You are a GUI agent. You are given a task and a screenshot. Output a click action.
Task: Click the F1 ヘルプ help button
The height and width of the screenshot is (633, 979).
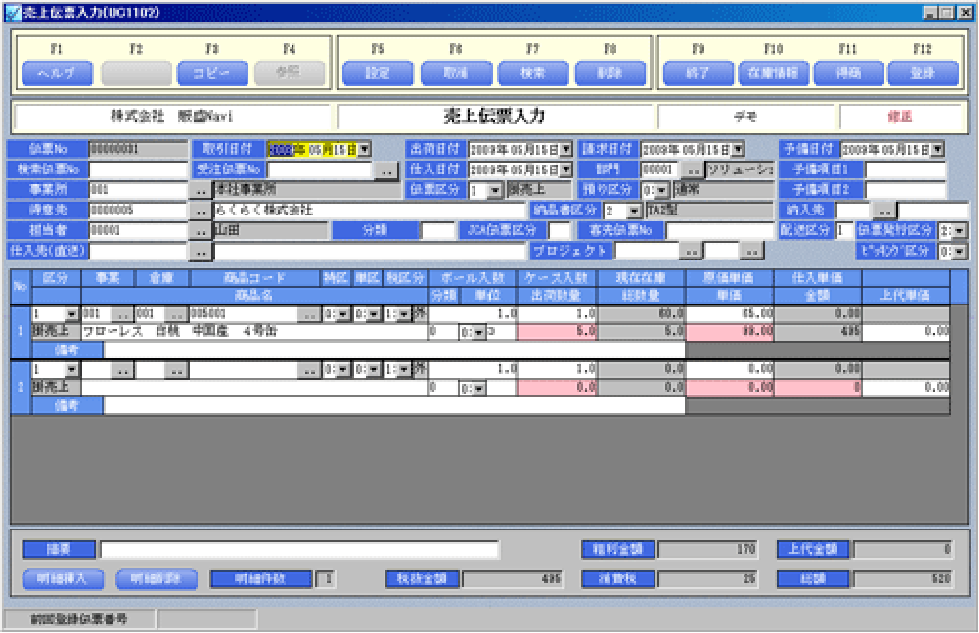(x=56, y=73)
